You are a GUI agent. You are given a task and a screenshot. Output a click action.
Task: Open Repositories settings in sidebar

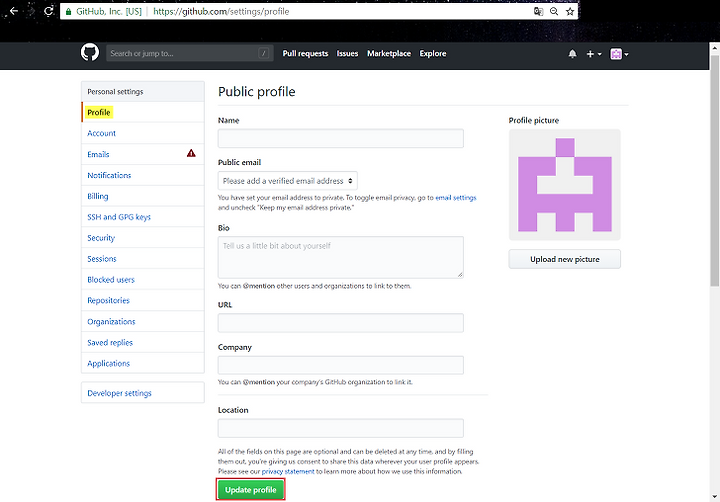point(143,300)
